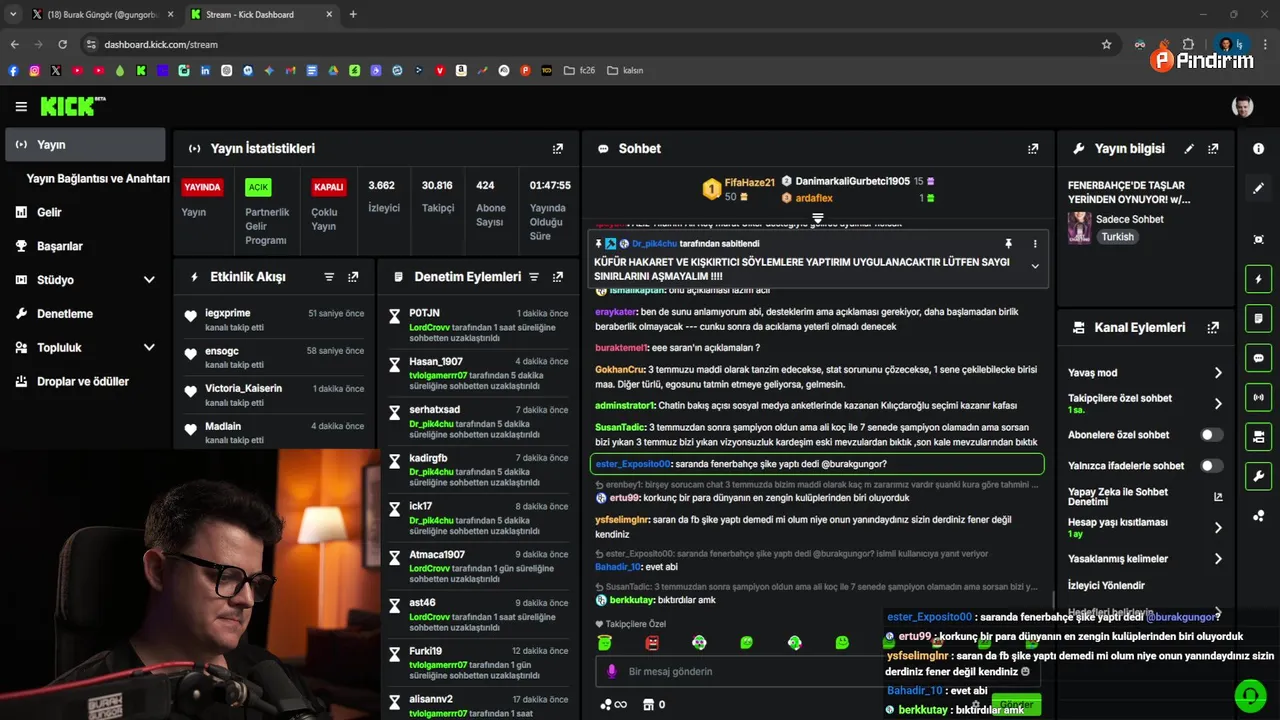Select the legxprime follow event row

click(x=274, y=320)
